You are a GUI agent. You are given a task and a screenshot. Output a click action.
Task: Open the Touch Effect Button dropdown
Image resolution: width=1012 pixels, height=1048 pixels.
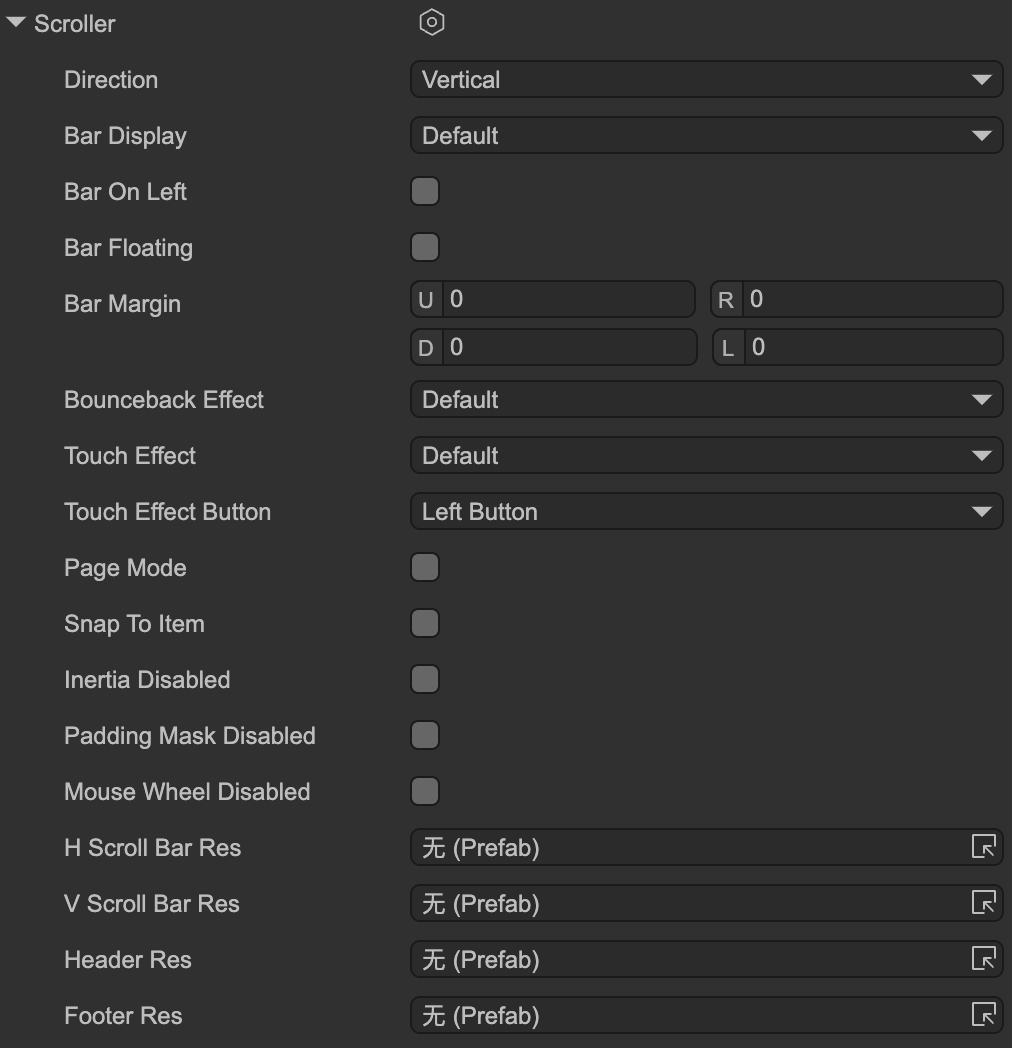pyautogui.click(x=706, y=512)
